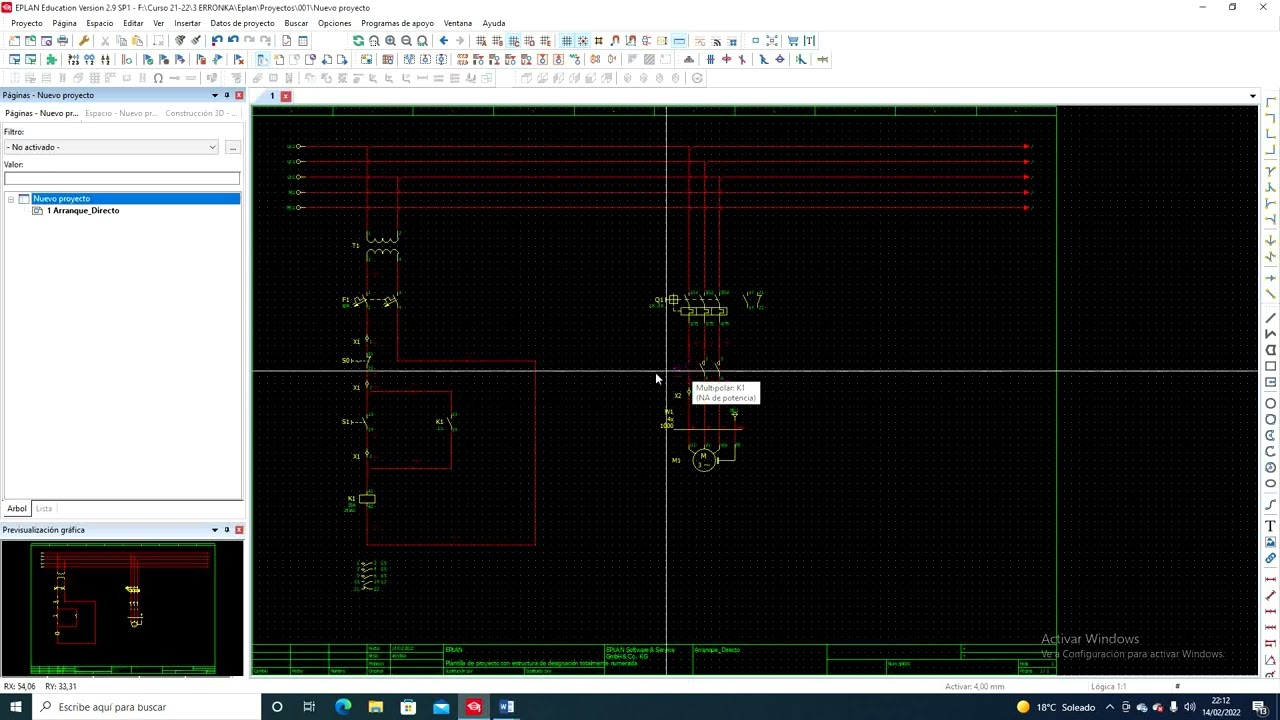Click the green puzzle piece macro icon
The width and height of the screenshot is (1280, 720).
point(51,59)
